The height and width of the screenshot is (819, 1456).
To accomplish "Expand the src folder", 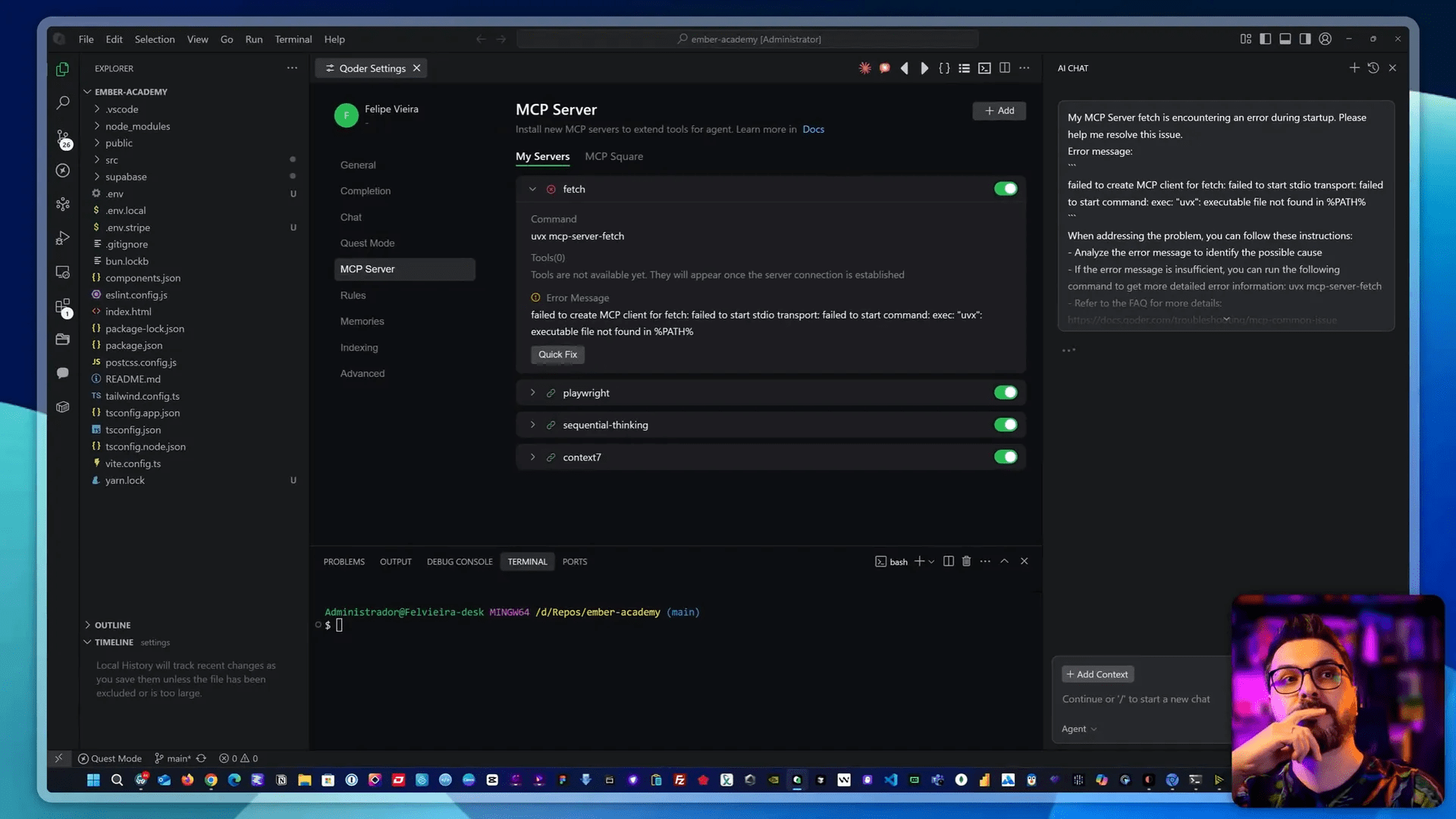I will pos(111,160).
